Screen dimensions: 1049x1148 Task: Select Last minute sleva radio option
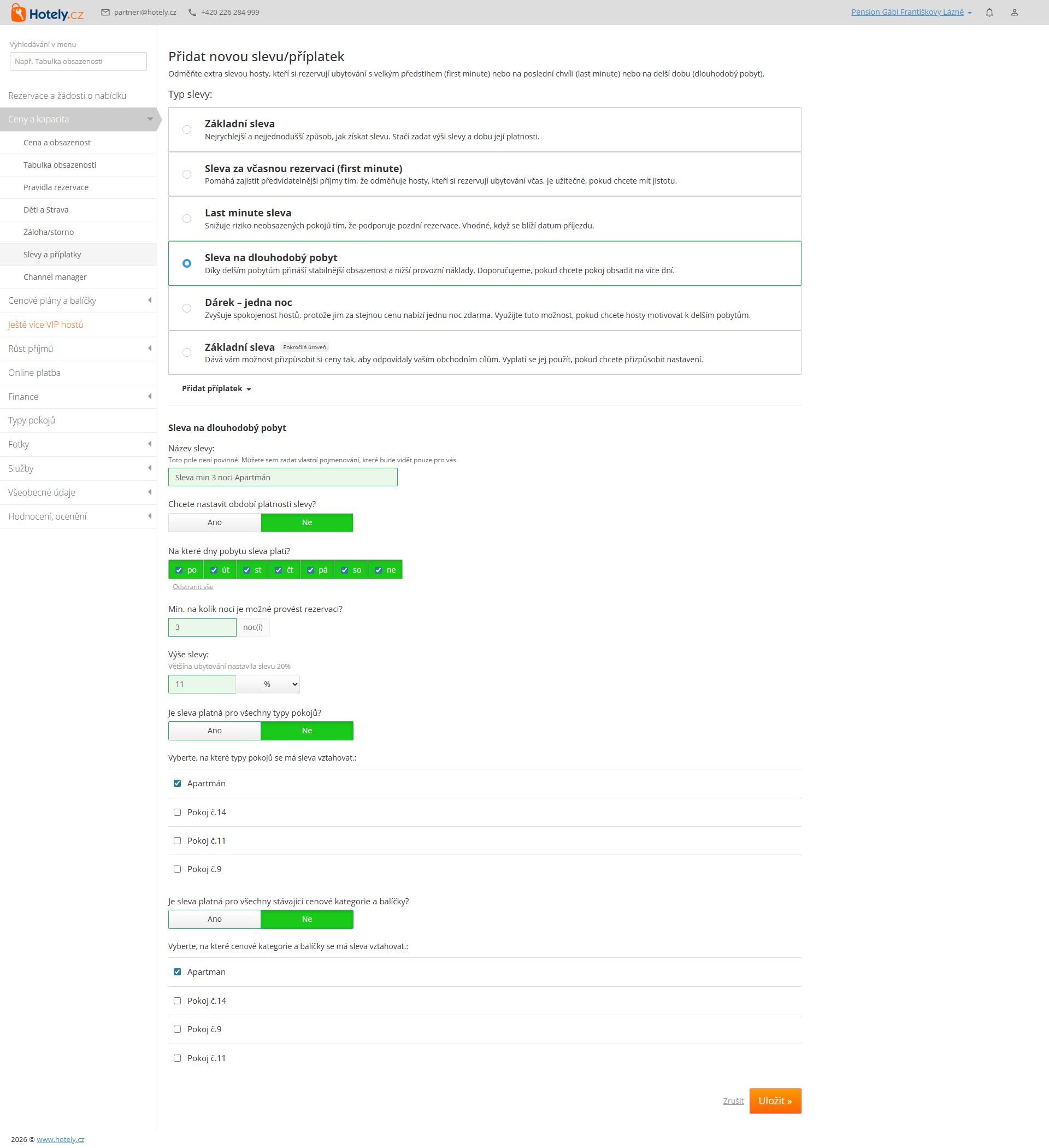187,219
